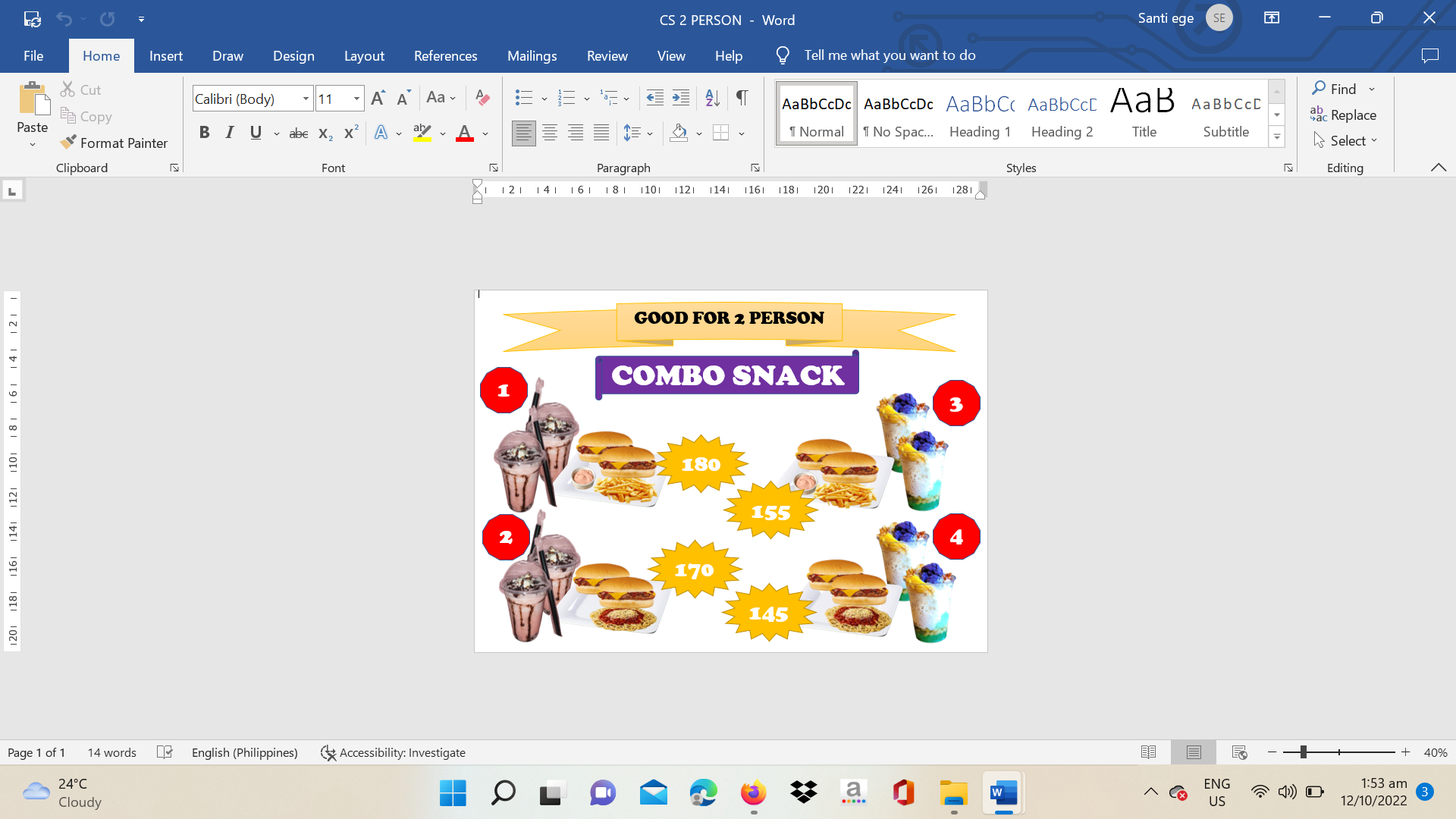Click the Clear All Formatting icon
Screen dimensions: 1456x819
482,98
